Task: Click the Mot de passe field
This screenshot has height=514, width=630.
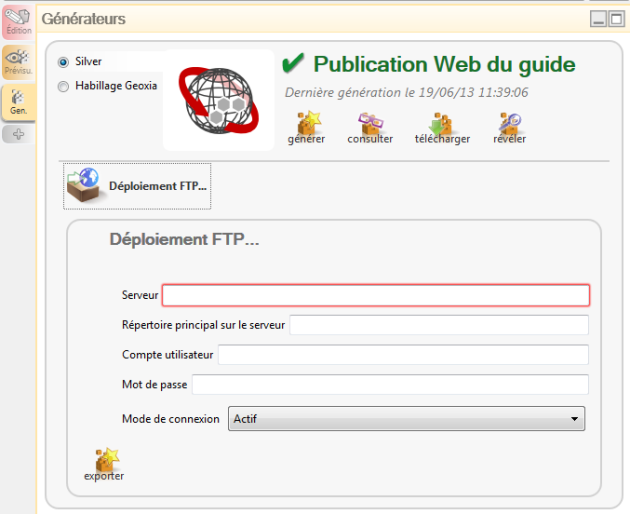Action: point(390,384)
